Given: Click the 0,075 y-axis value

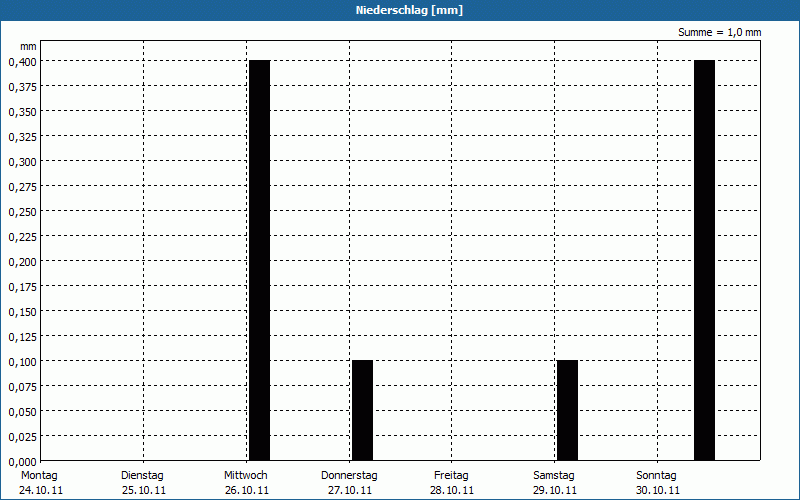Looking at the screenshot, I should (x=22, y=387).
